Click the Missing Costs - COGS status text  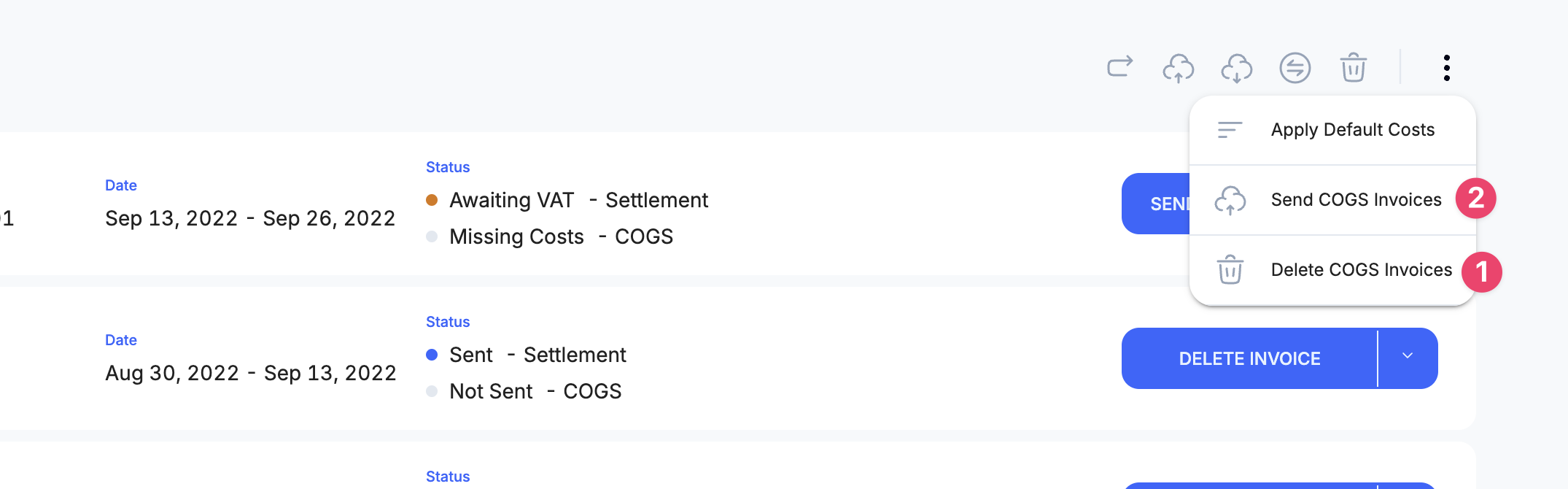pyautogui.click(x=561, y=236)
